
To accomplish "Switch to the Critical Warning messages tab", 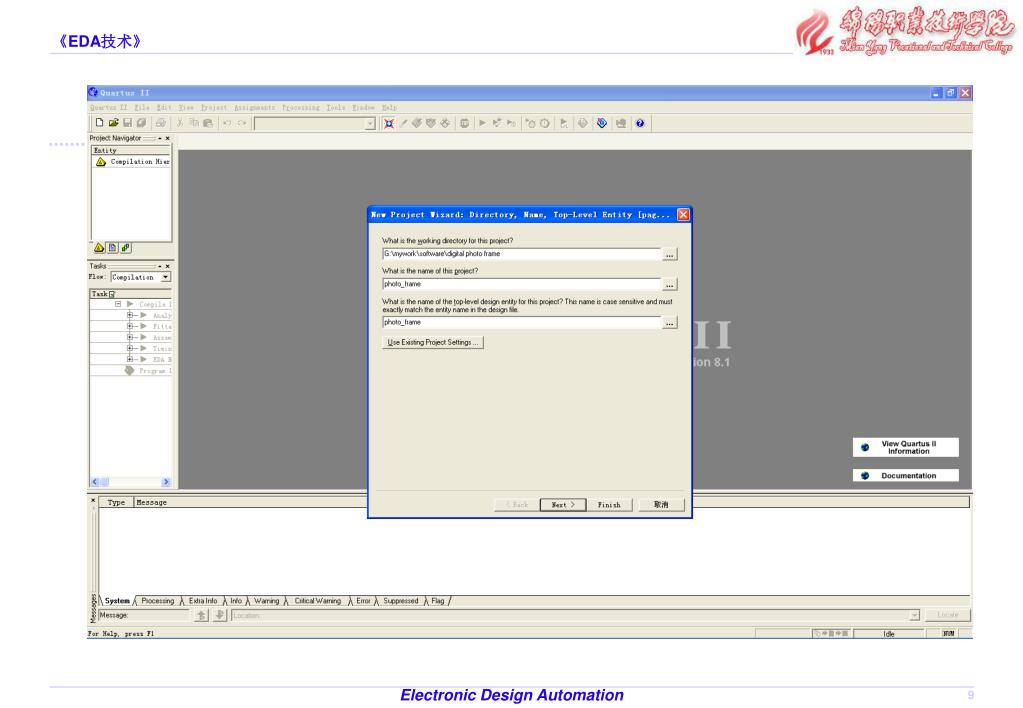I will (x=317, y=601).
